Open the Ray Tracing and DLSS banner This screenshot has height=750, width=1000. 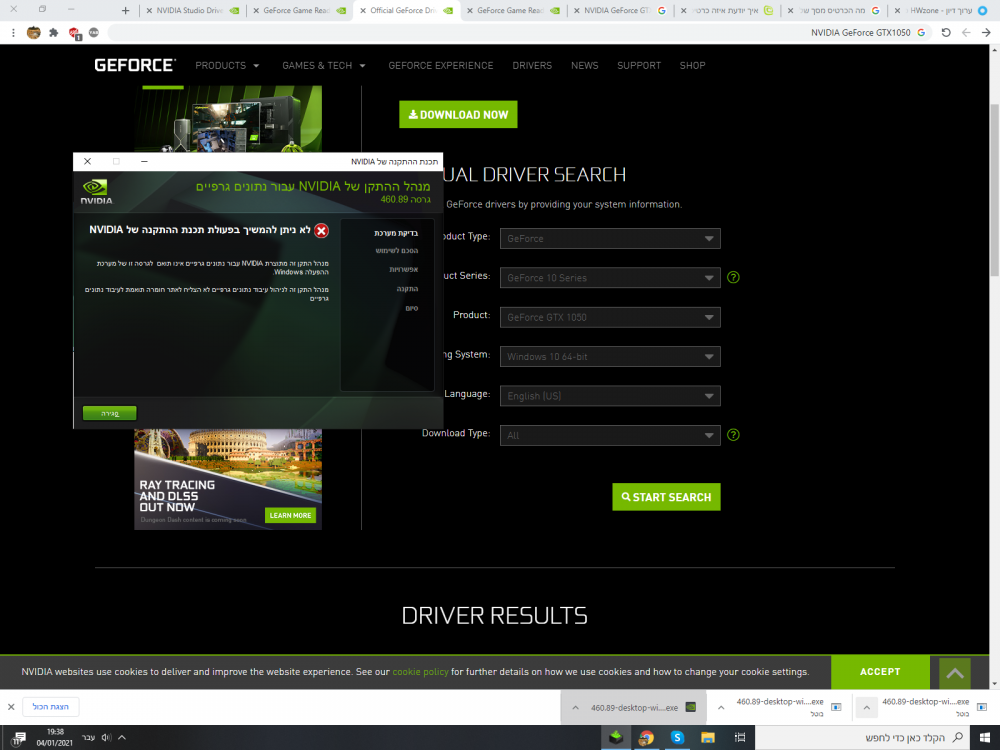coord(228,479)
